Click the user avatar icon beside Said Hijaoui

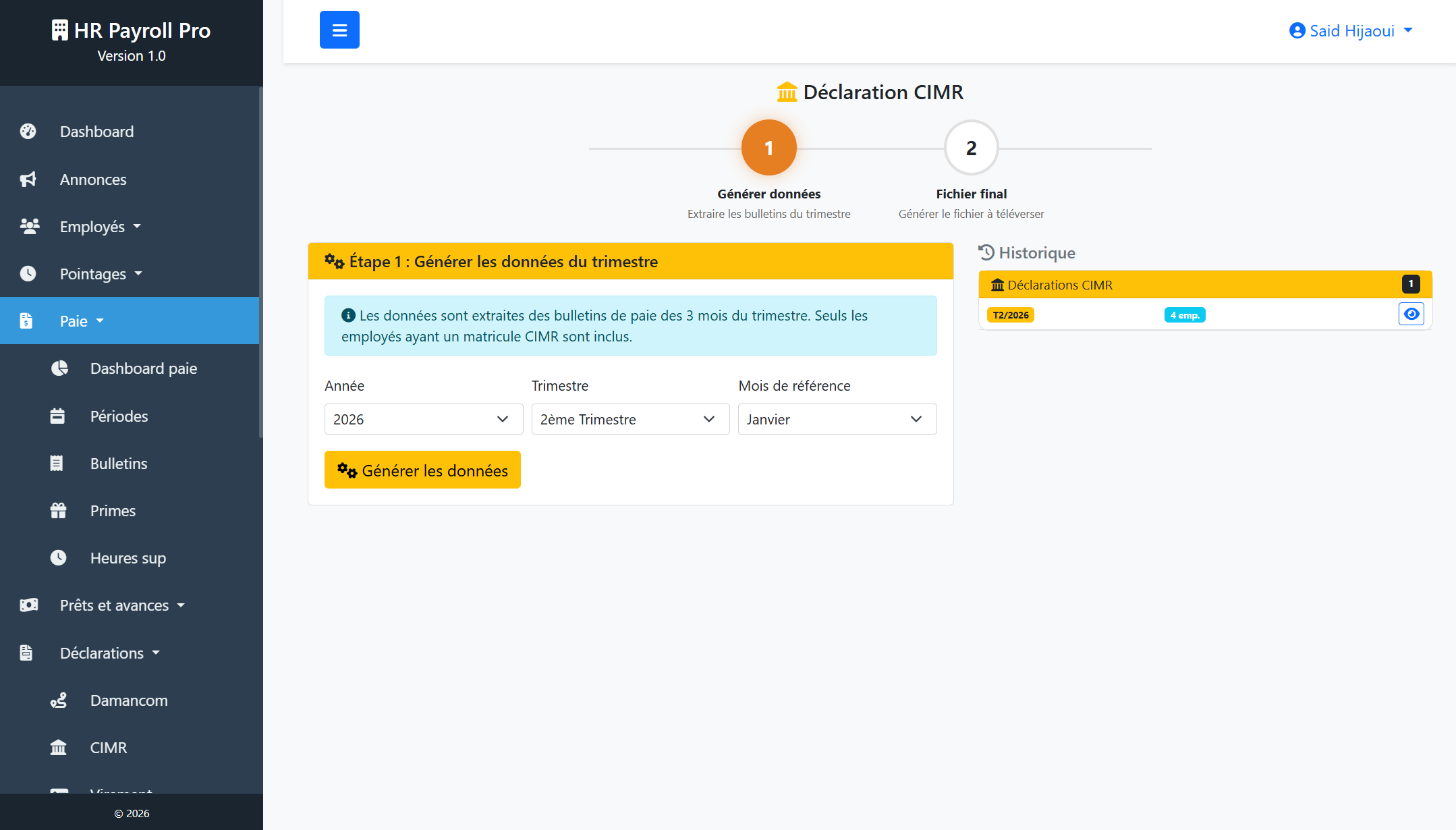point(1297,31)
